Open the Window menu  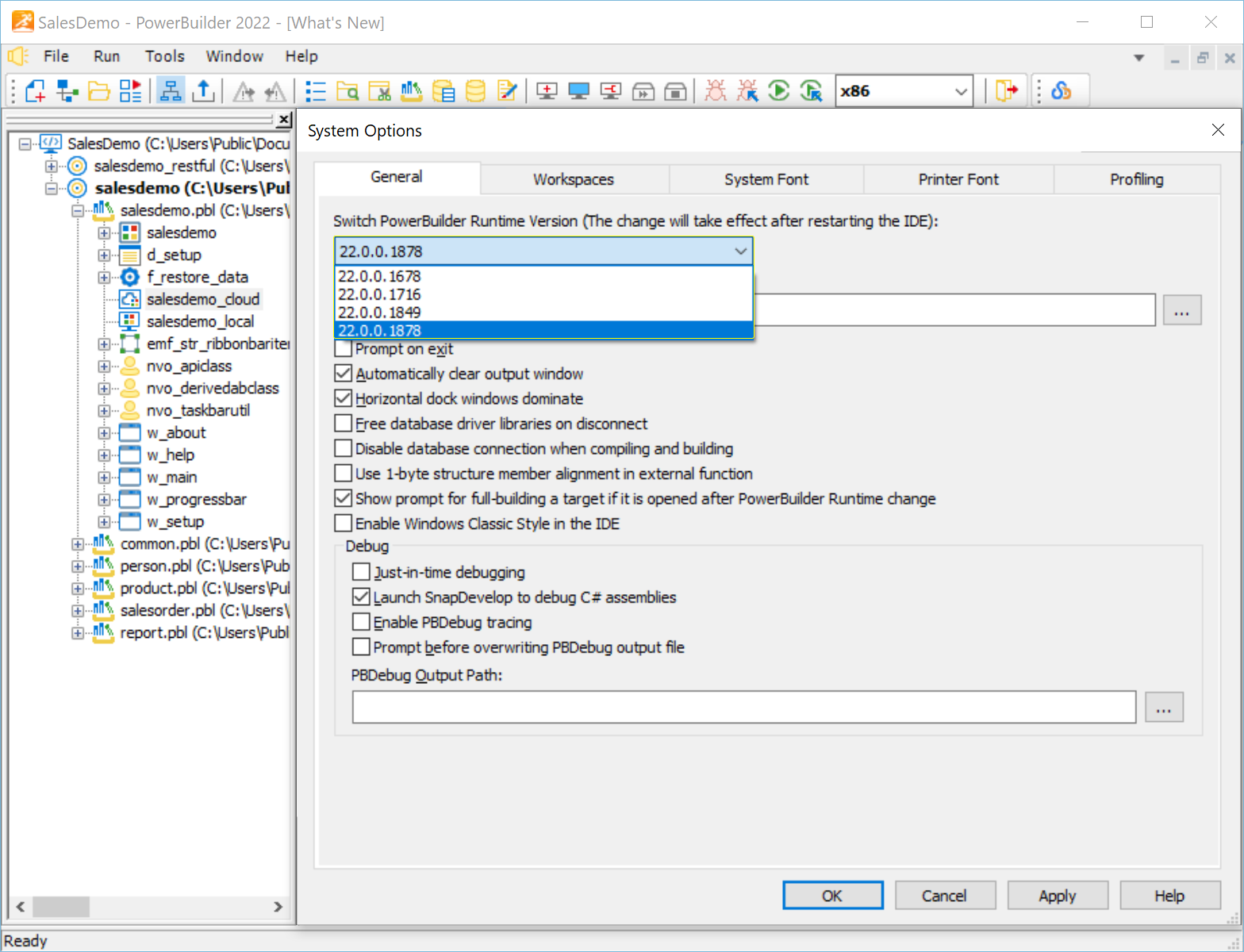tap(235, 56)
